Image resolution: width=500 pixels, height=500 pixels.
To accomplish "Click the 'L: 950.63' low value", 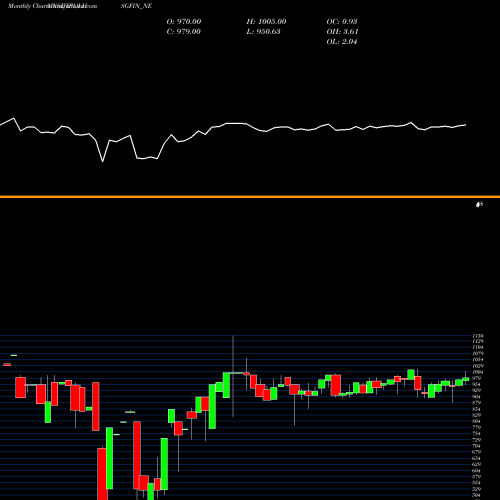I will (x=263, y=32).
